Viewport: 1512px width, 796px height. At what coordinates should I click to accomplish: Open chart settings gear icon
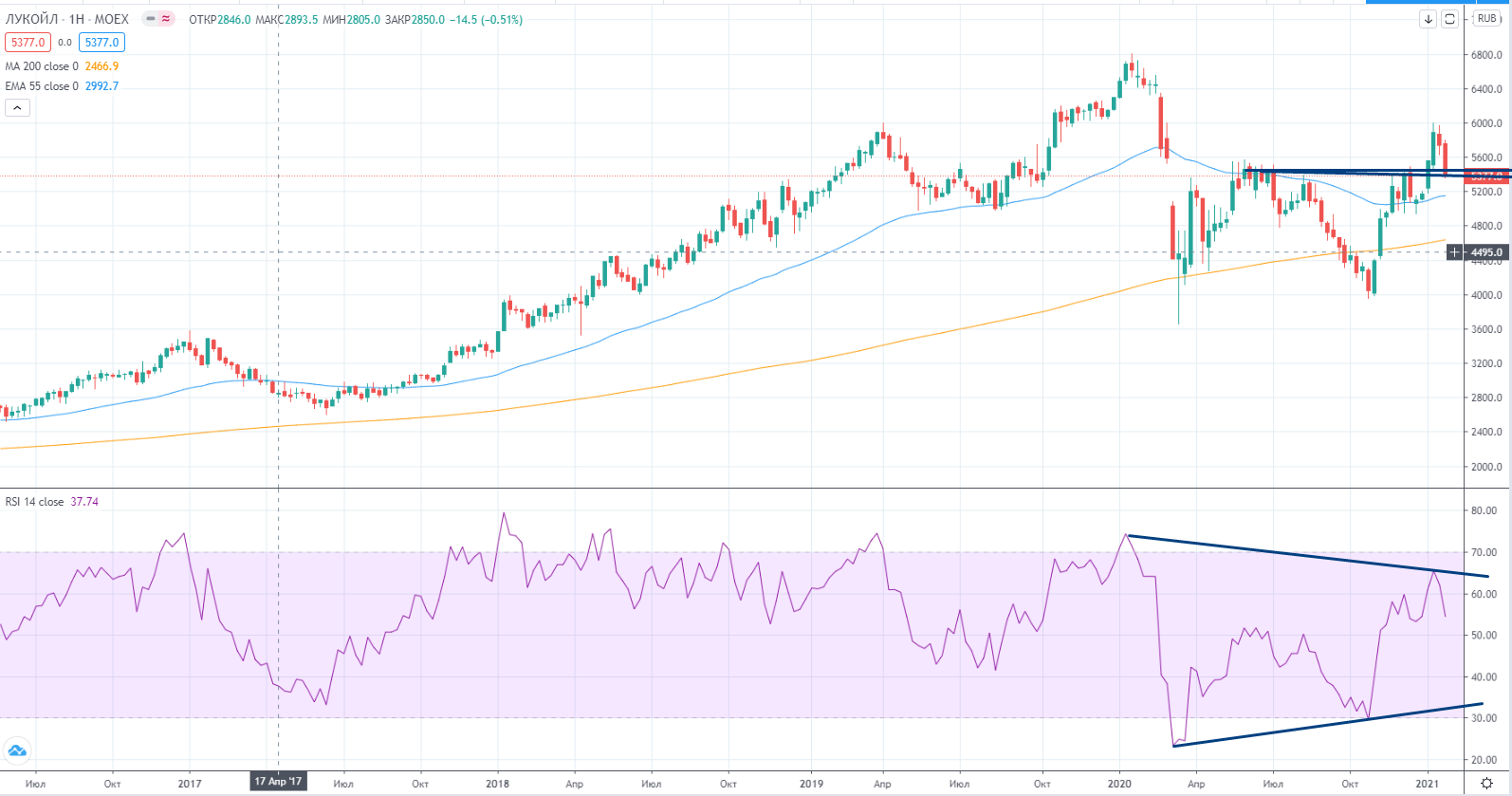coord(1486,784)
